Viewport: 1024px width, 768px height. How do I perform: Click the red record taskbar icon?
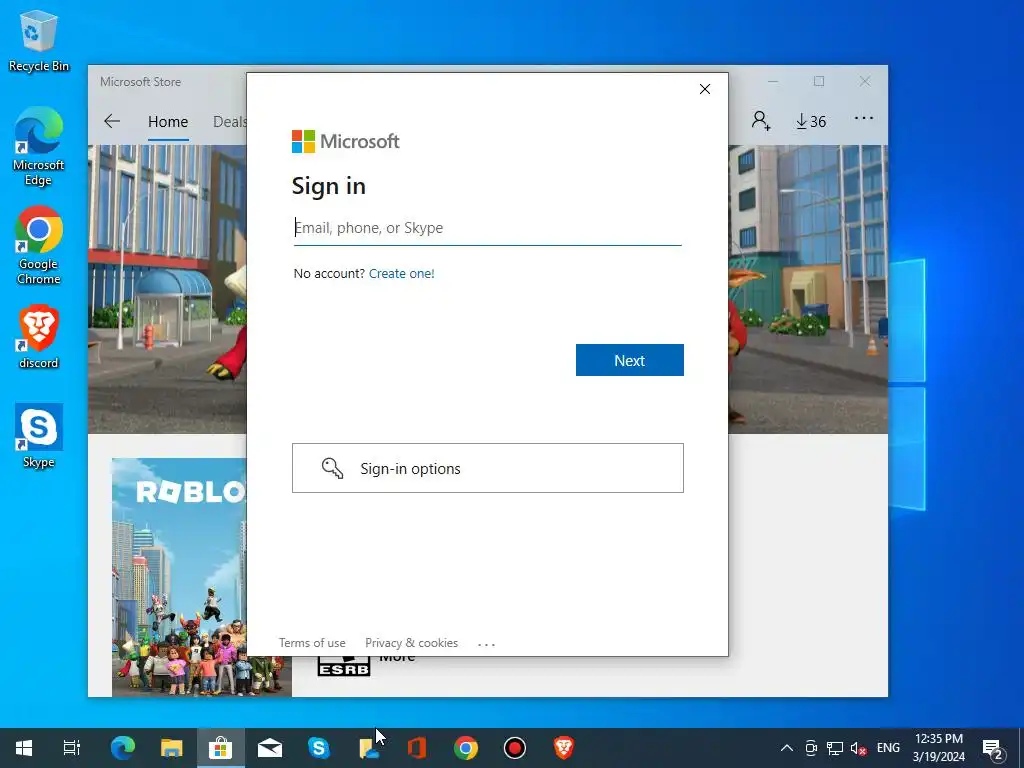coord(515,748)
